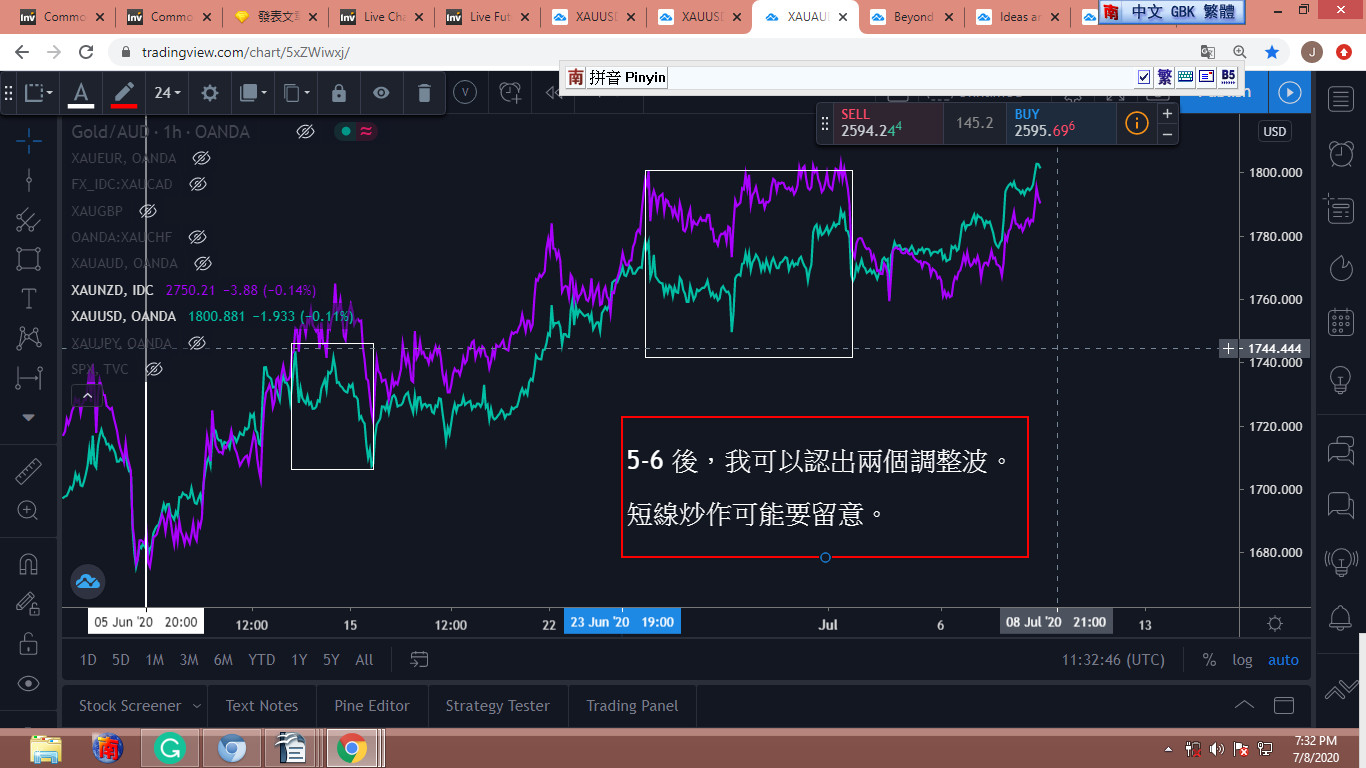1366x768 pixels.
Task: Open the Pine Editor tab
Action: click(x=372, y=706)
